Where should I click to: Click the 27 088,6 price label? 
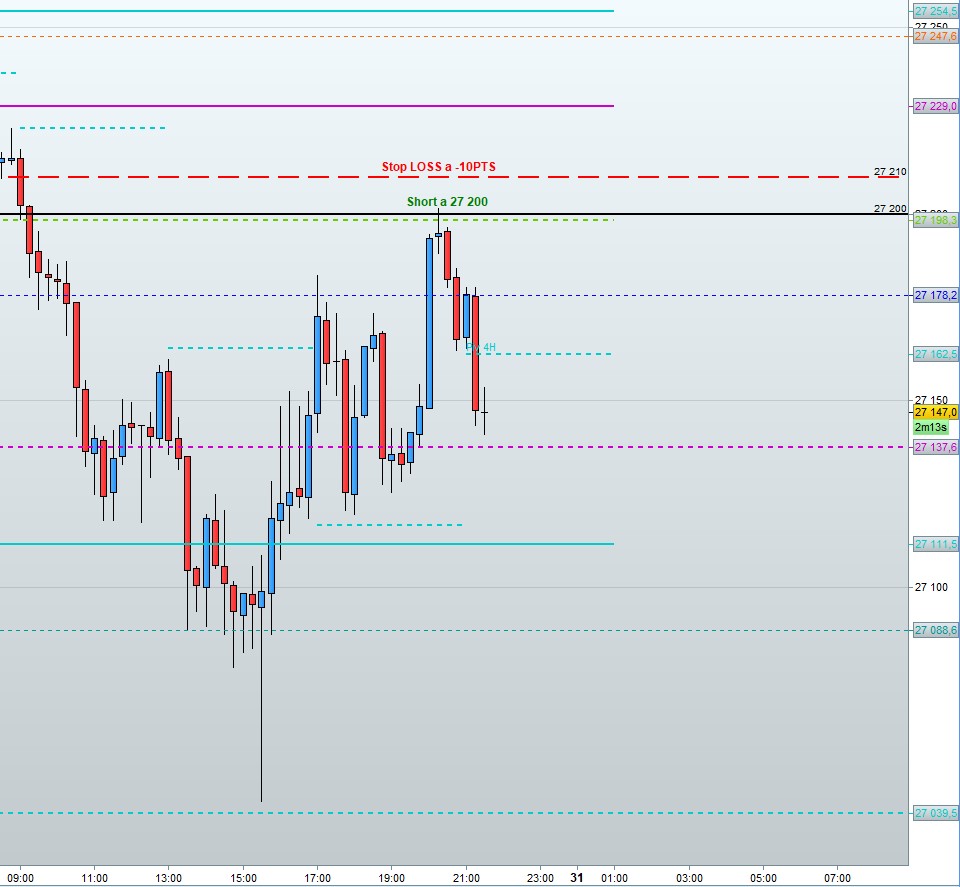click(936, 631)
